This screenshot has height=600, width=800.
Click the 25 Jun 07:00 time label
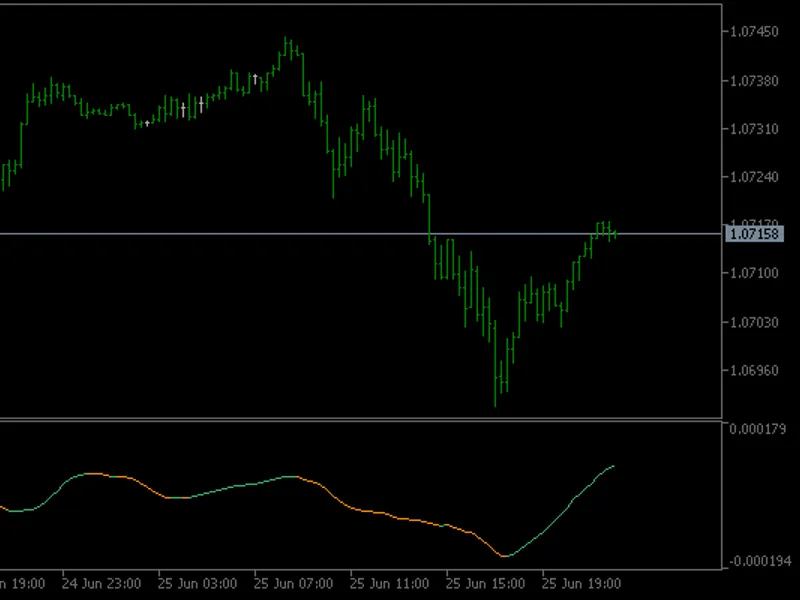coord(293,584)
